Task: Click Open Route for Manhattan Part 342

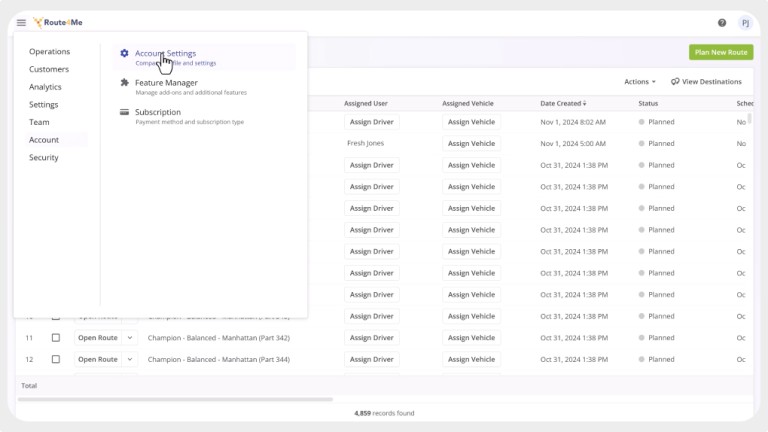Action: (x=98, y=337)
